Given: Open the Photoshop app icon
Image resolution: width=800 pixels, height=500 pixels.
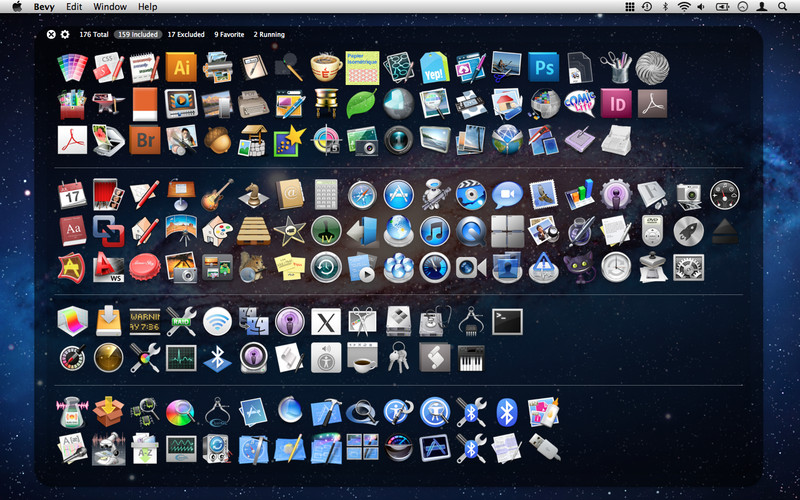Looking at the screenshot, I should [x=542, y=67].
